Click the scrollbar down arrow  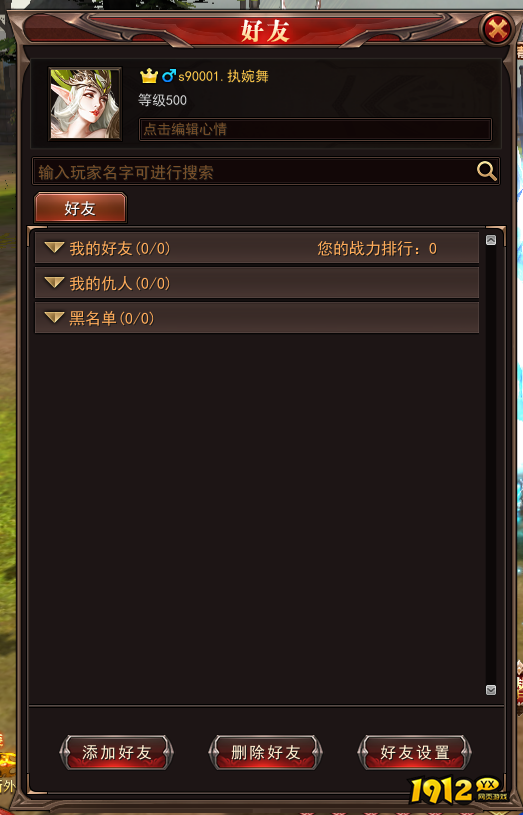tap(491, 690)
